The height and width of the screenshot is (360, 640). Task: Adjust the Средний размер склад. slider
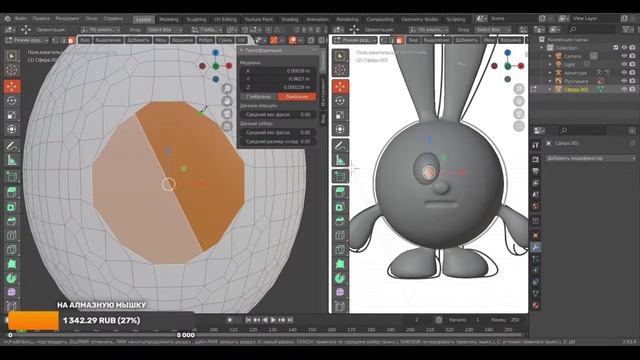coord(278,141)
